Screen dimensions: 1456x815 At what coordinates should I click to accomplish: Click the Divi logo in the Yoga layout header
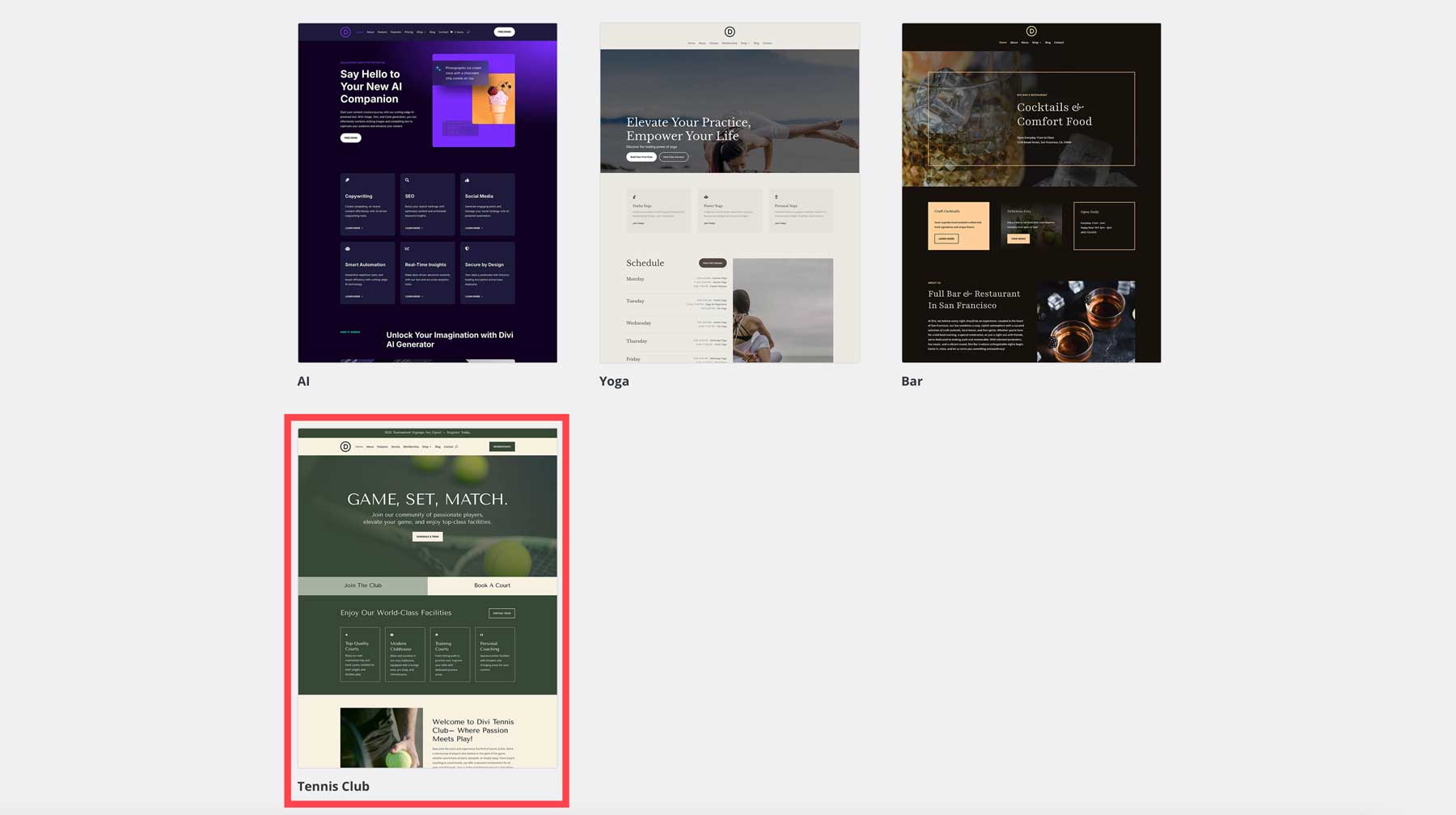(729, 32)
